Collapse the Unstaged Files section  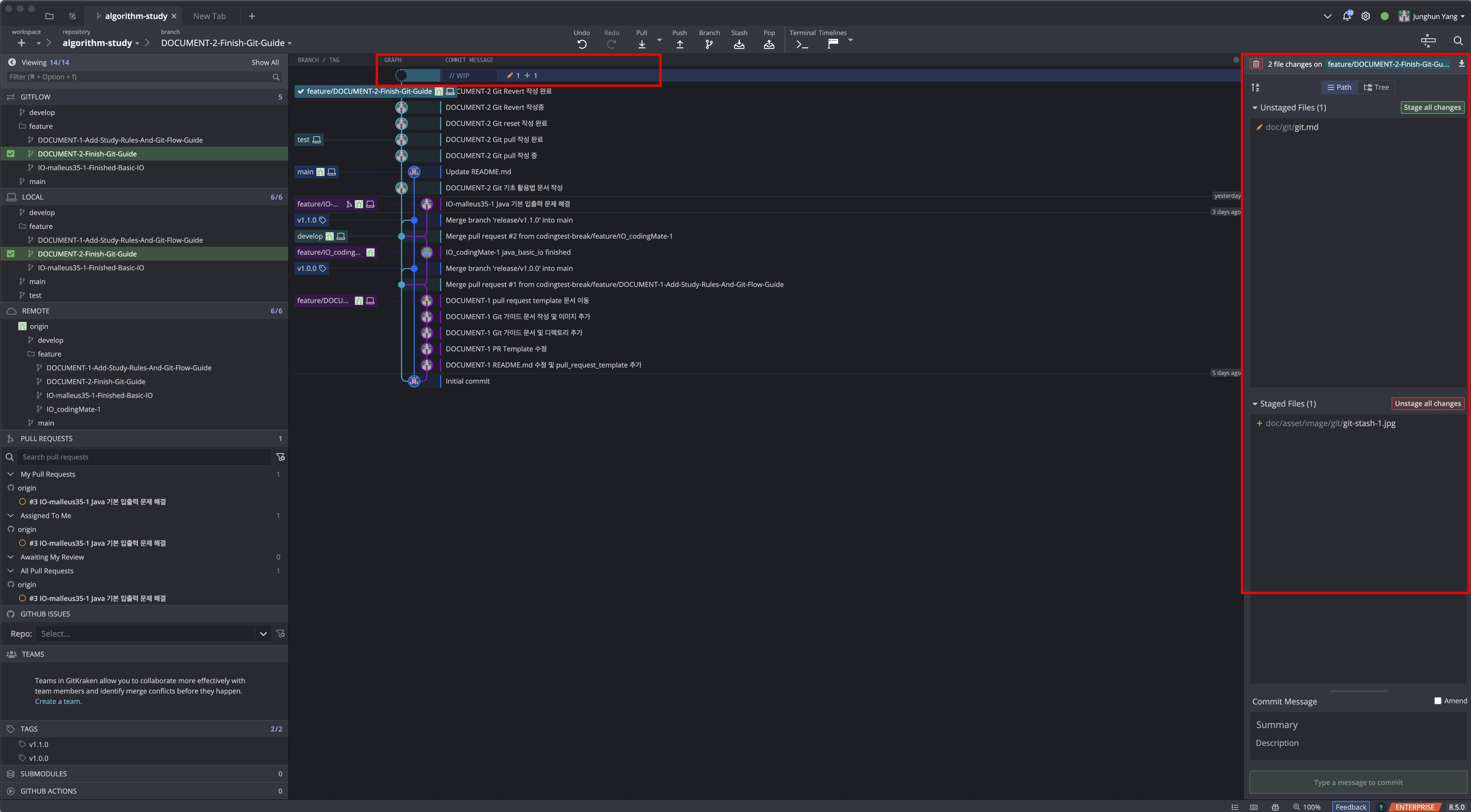(1255, 107)
